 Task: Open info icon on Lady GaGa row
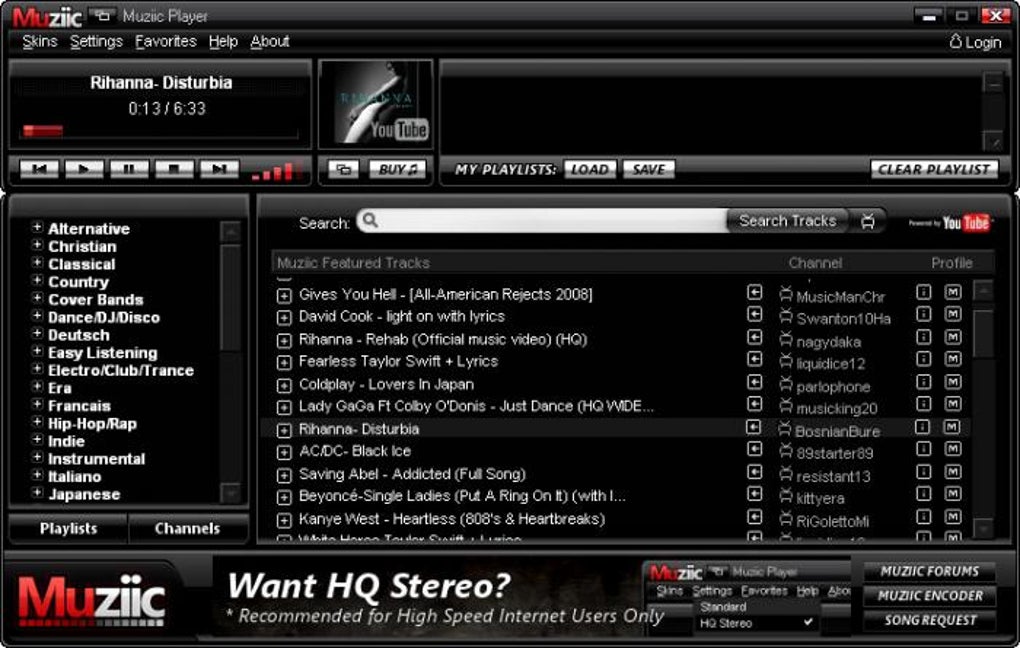(924, 404)
